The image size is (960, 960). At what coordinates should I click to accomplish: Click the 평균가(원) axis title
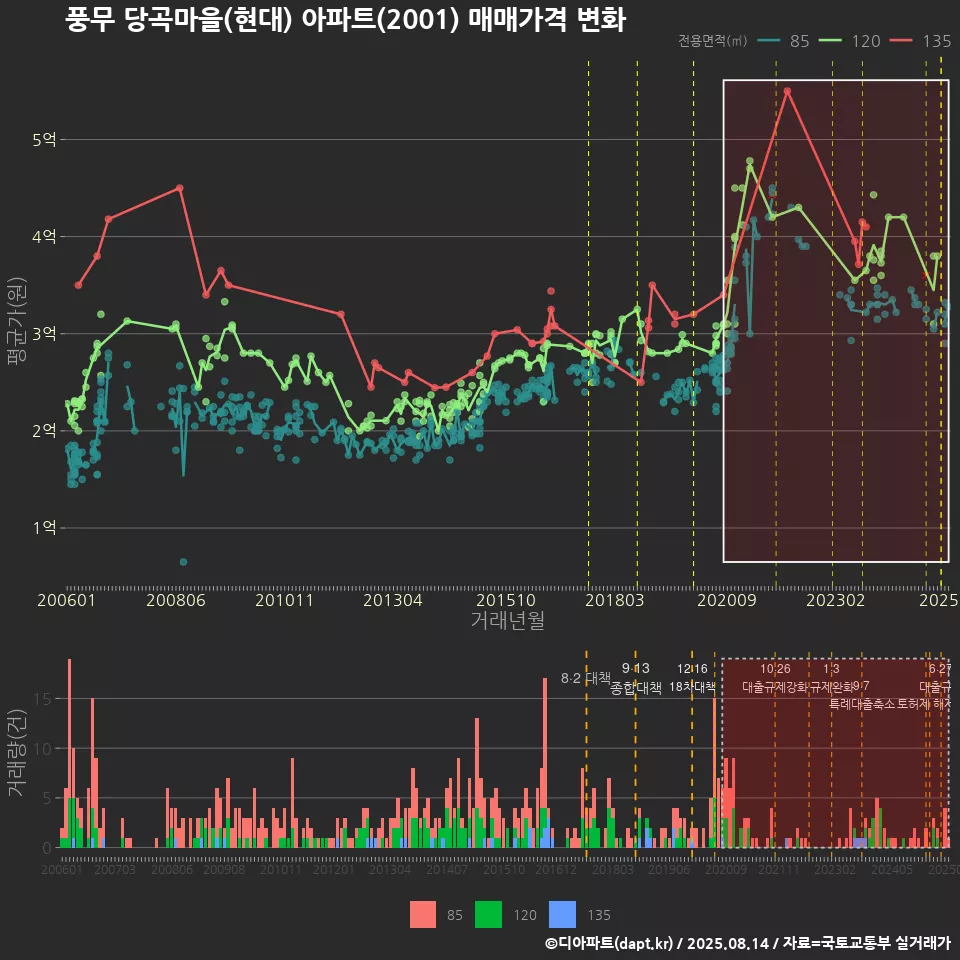(x=17, y=320)
